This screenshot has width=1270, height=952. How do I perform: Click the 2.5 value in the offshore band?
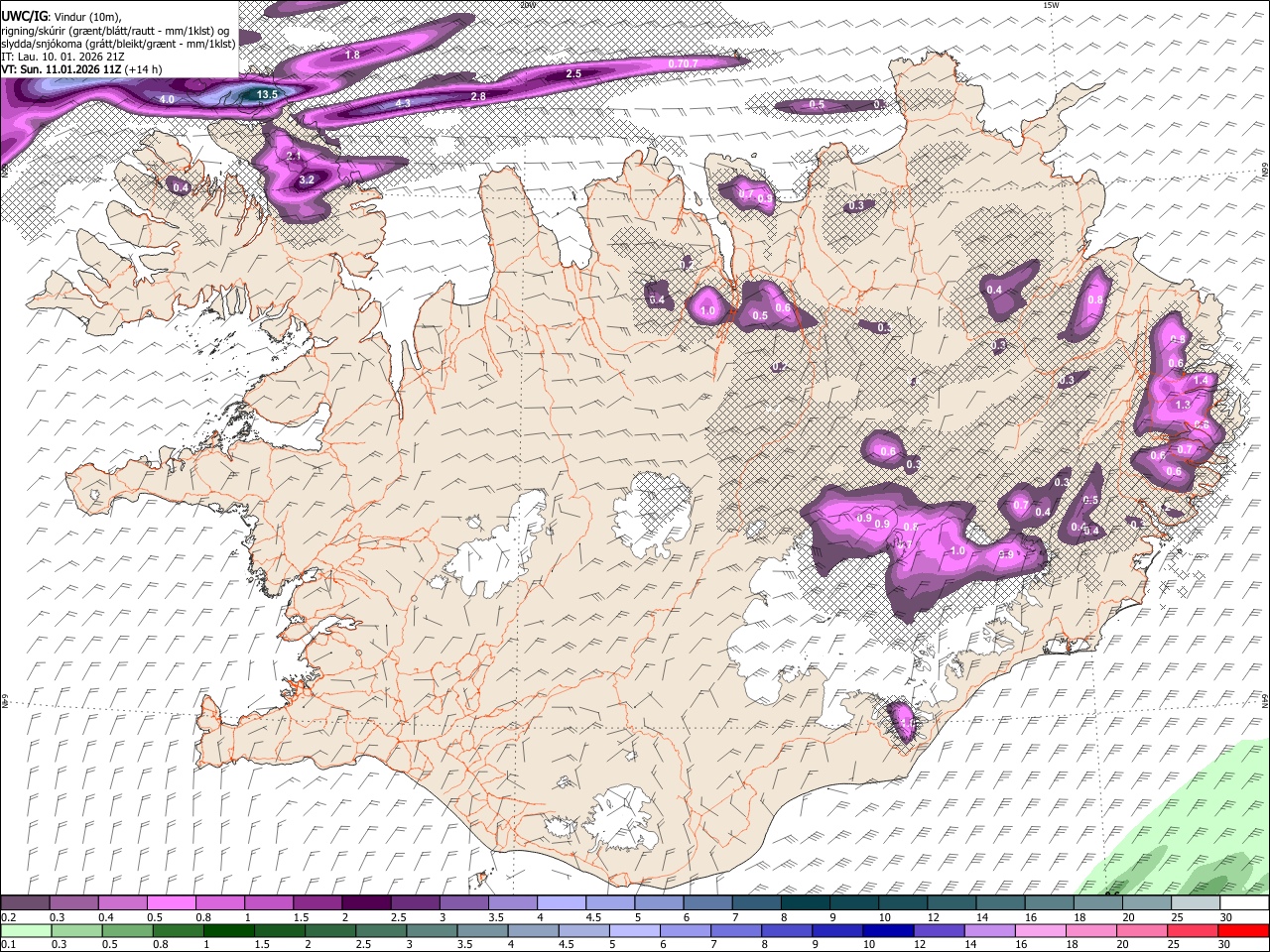(x=573, y=74)
